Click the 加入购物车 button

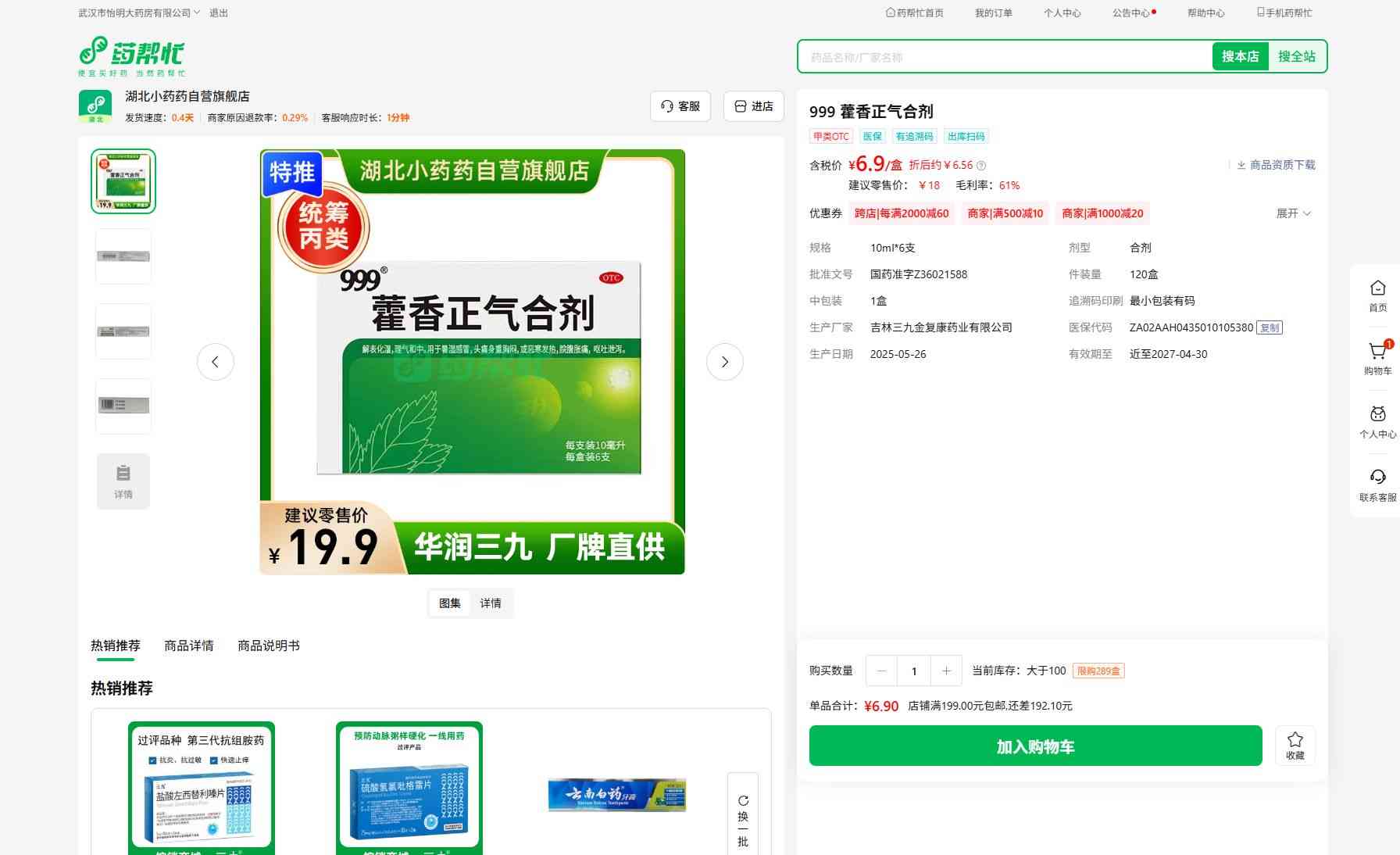tap(1035, 746)
